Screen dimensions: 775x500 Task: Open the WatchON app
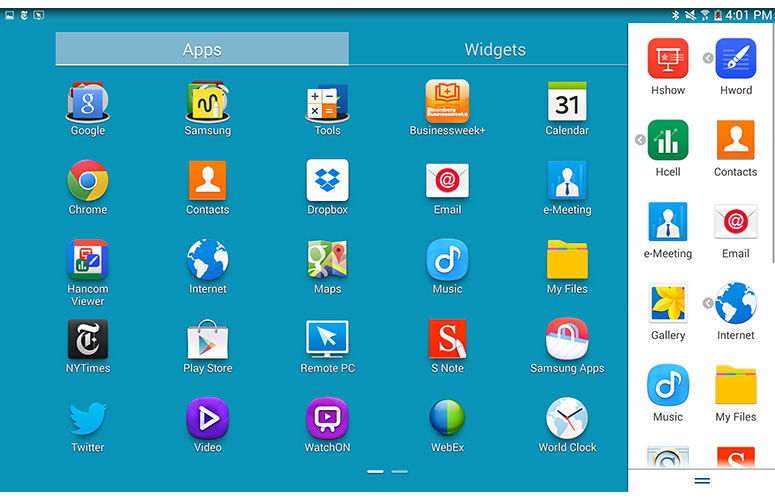pyautogui.click(x=327, y=418)
